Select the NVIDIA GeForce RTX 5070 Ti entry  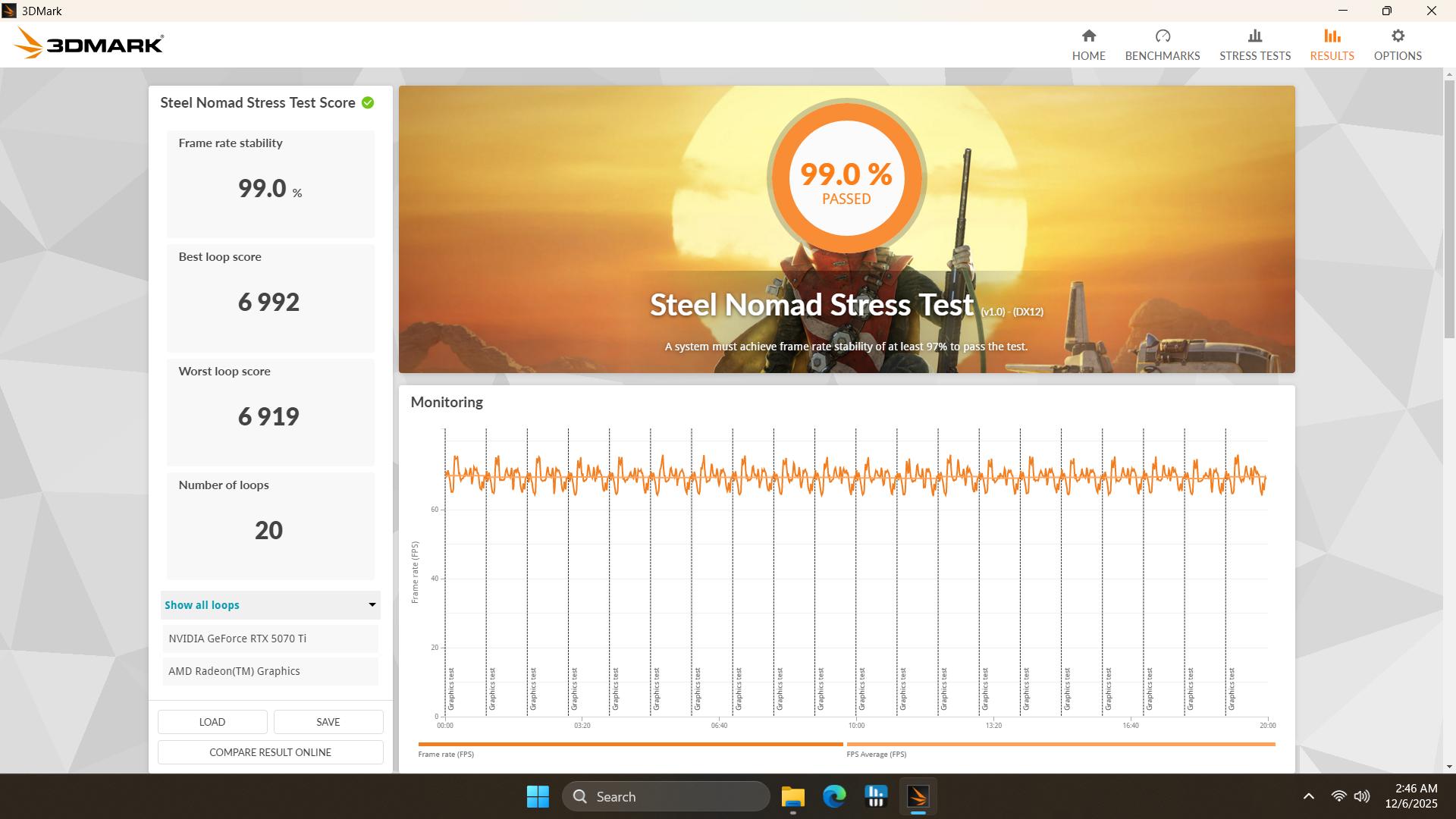pos(271,639)
